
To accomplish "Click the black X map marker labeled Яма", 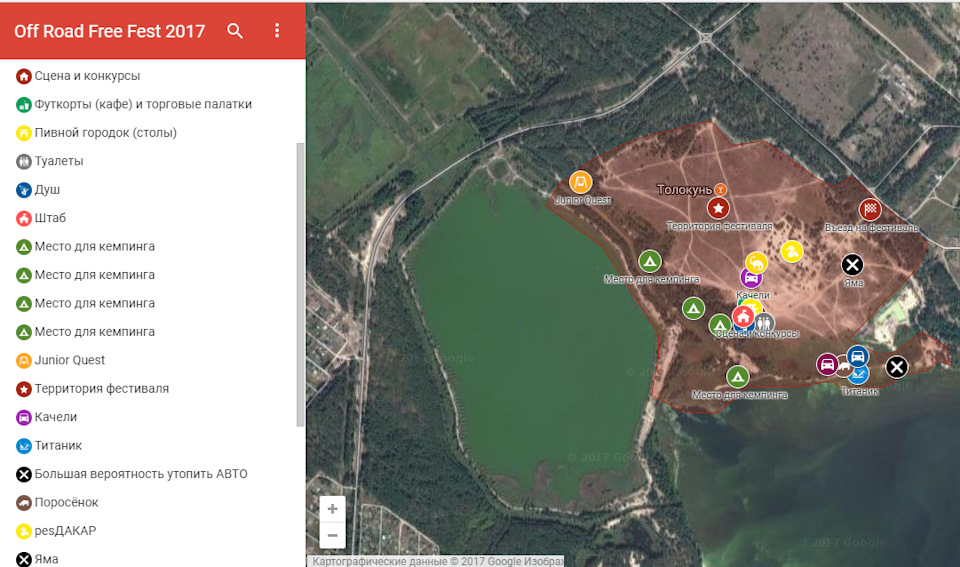I will [852, 265].
